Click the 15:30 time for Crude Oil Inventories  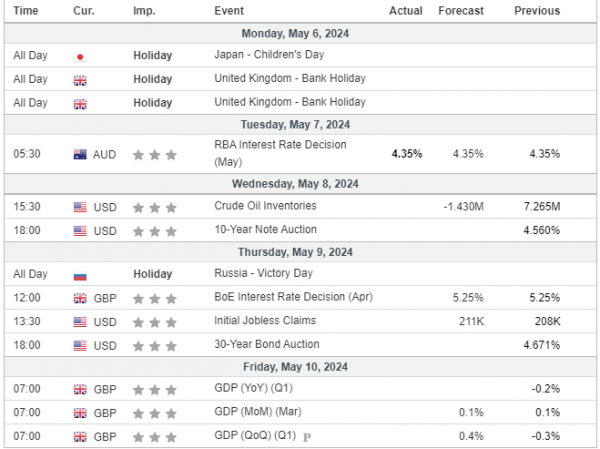27,207
